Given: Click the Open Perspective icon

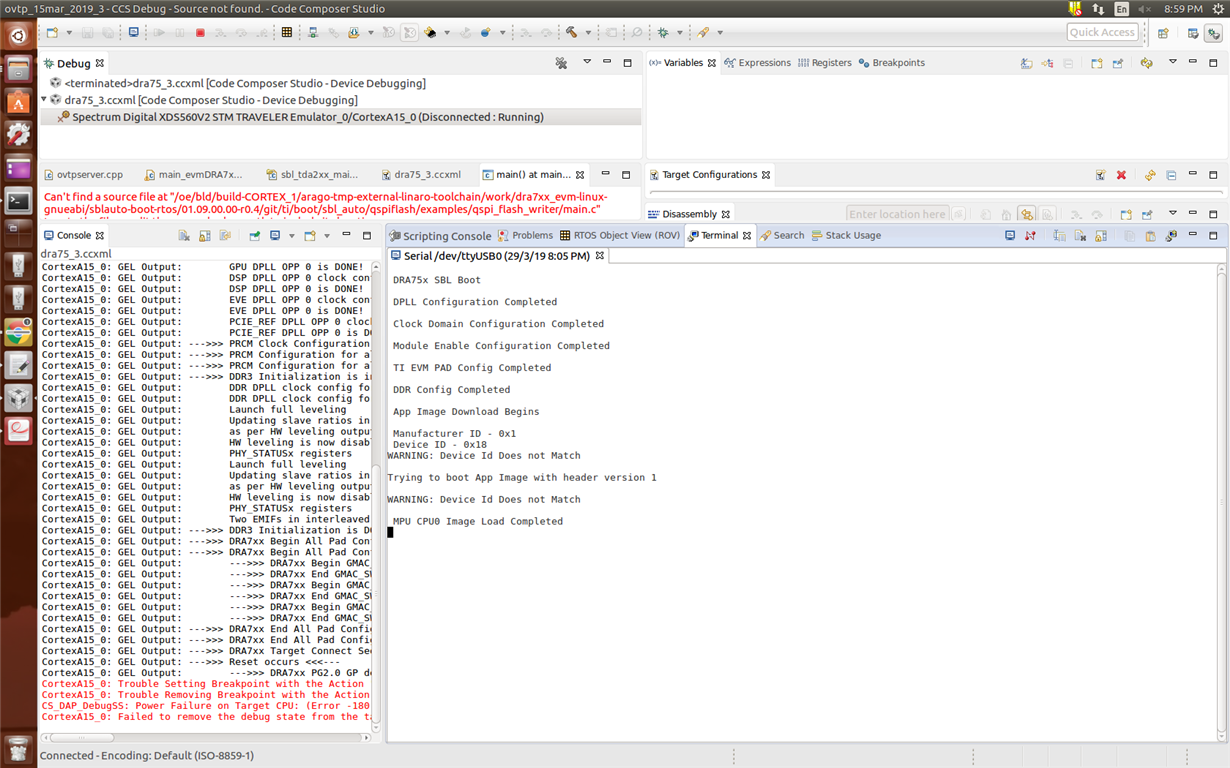Looking at the screenshot, I should 1163,33.
